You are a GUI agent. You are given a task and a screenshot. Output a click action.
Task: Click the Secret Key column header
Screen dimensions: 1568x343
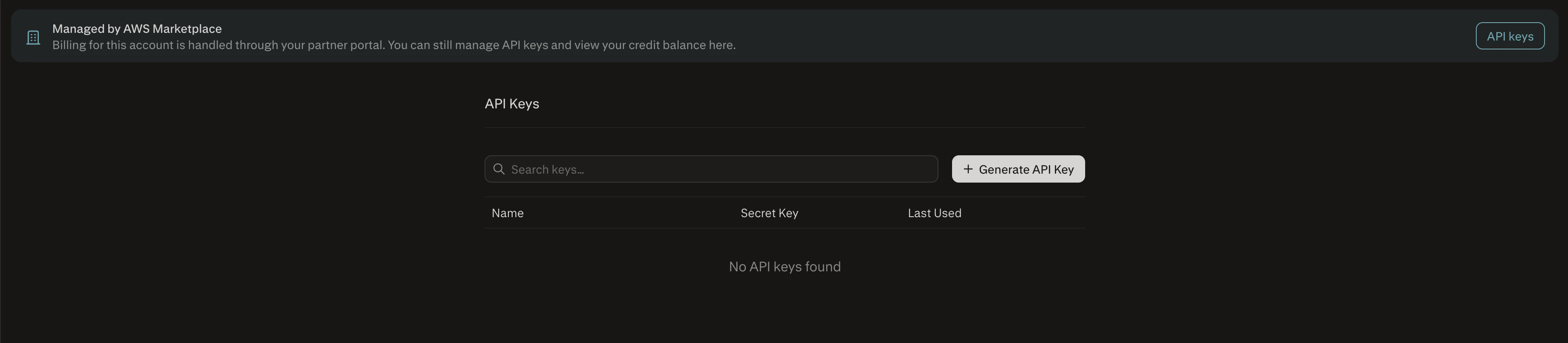point(769,212)
